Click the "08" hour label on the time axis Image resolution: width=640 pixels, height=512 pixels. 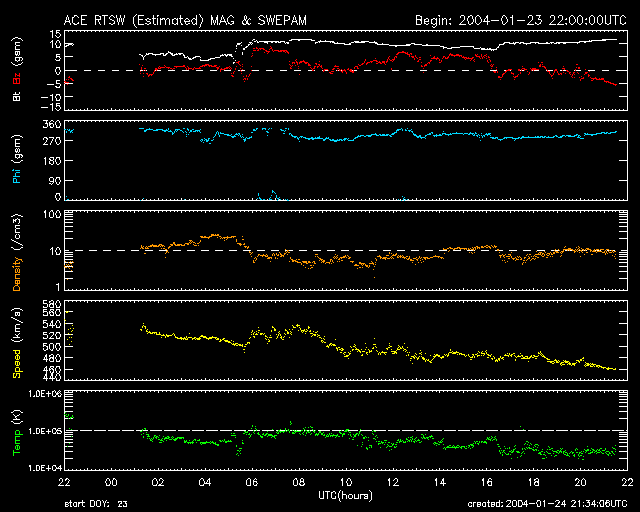click(x=299, y=483)
